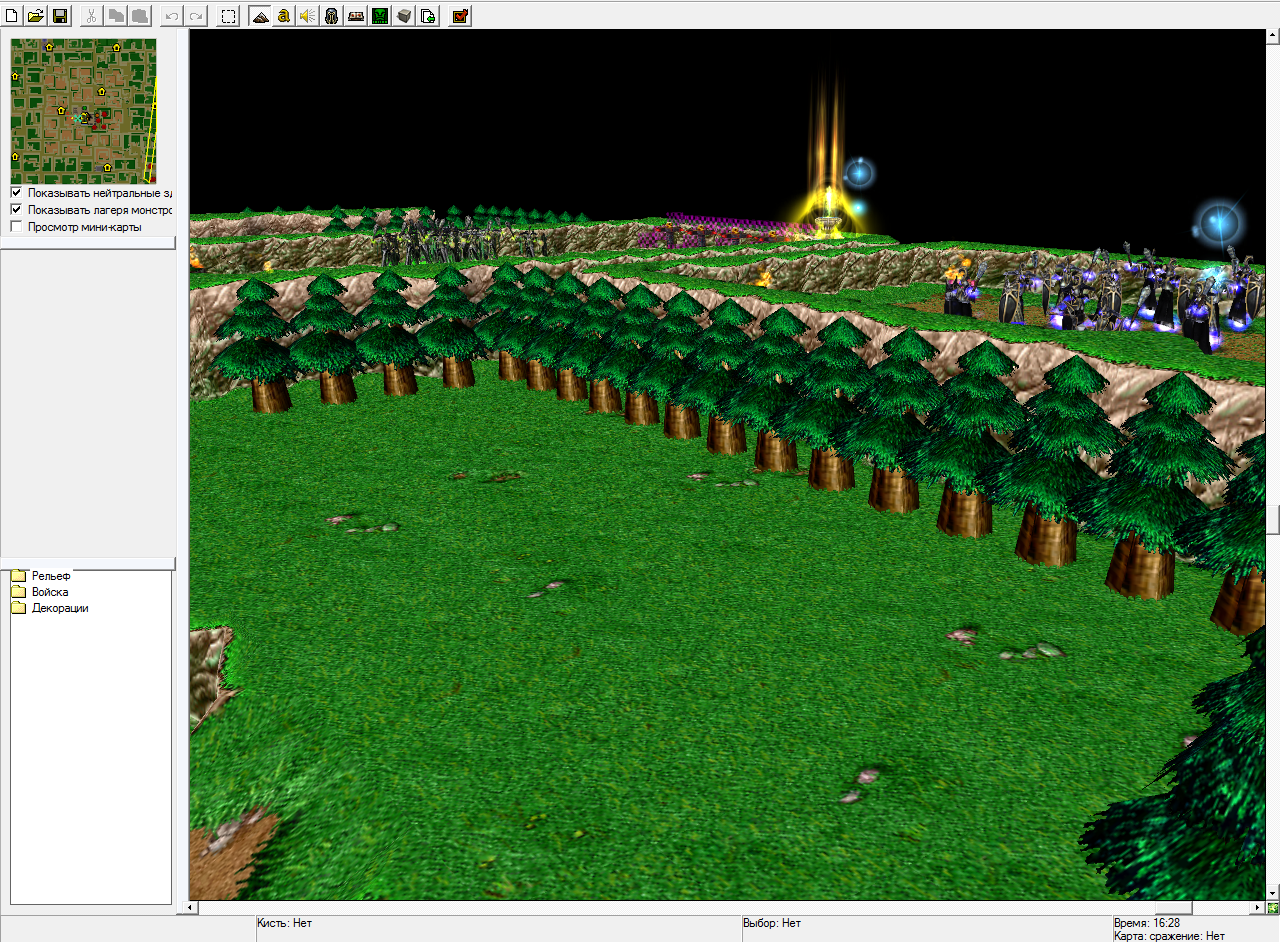Toggle the "Показывать лагеря монстров" checkbox
This screenshot has height=943, width=1280.
[x=16, y=210]
